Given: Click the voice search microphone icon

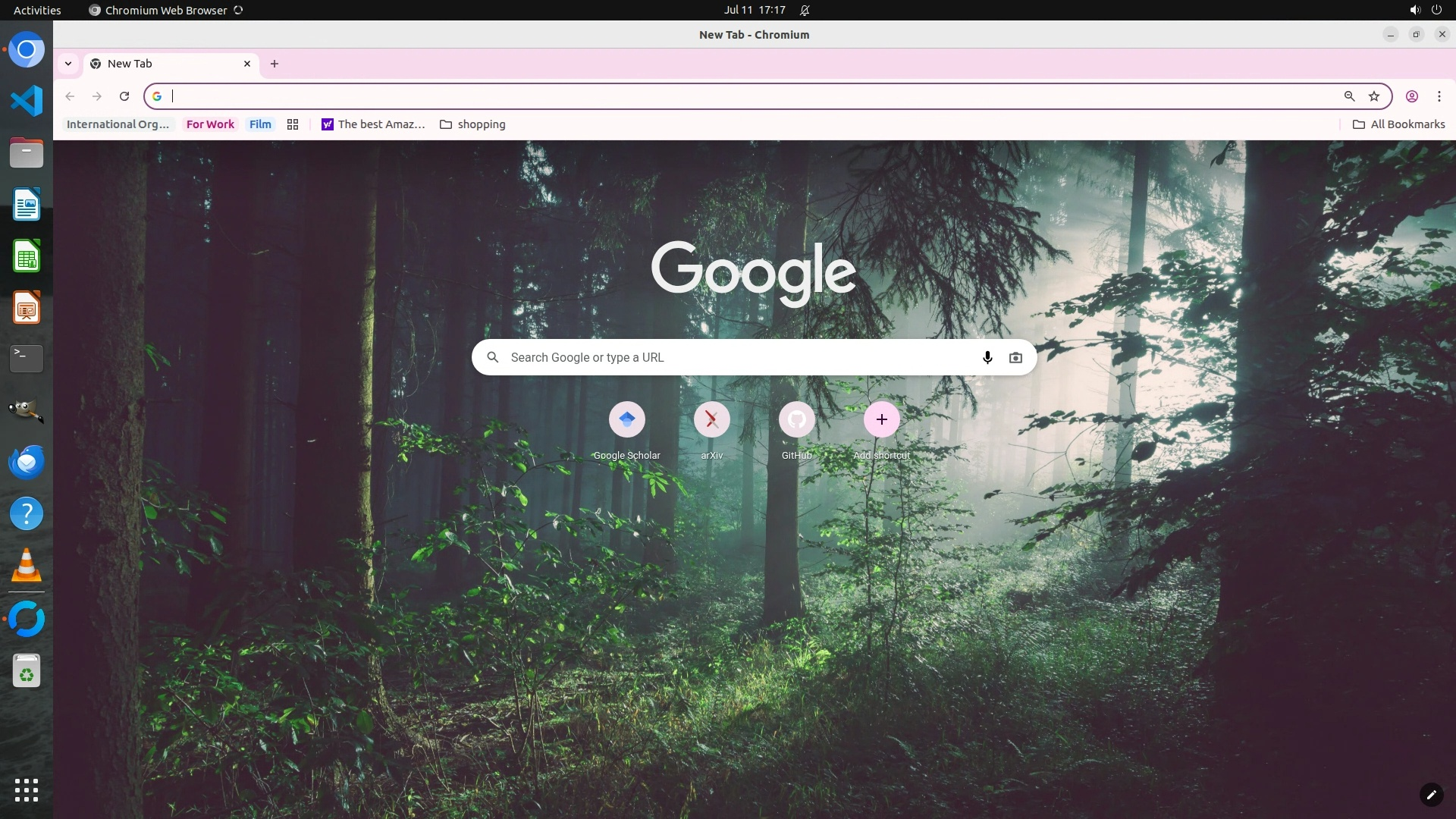Looking at the screenshot, I should coord(987,357).
